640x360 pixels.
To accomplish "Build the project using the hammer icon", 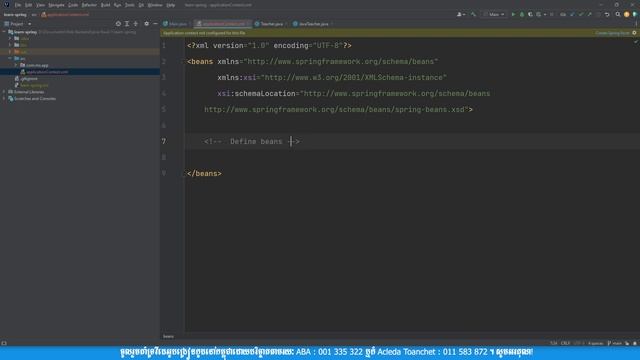I will click(473, 14).
